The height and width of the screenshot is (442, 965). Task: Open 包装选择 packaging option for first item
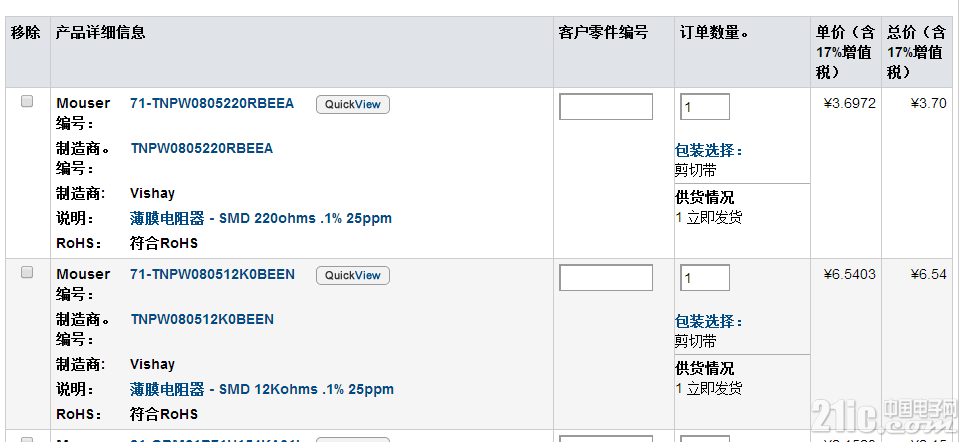click(709, 151)
